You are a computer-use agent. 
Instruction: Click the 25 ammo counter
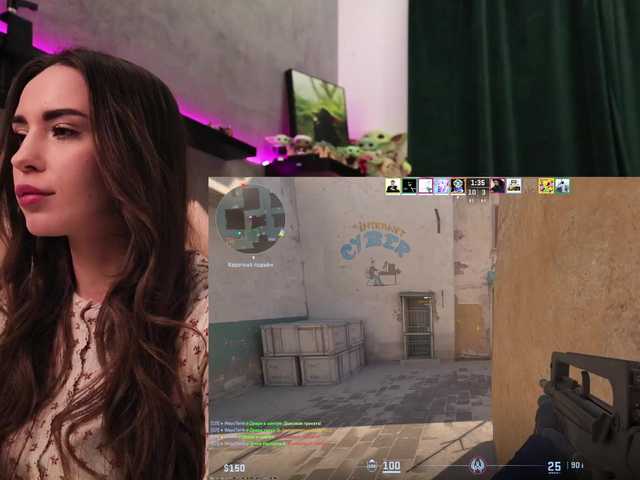pos(554,466)
